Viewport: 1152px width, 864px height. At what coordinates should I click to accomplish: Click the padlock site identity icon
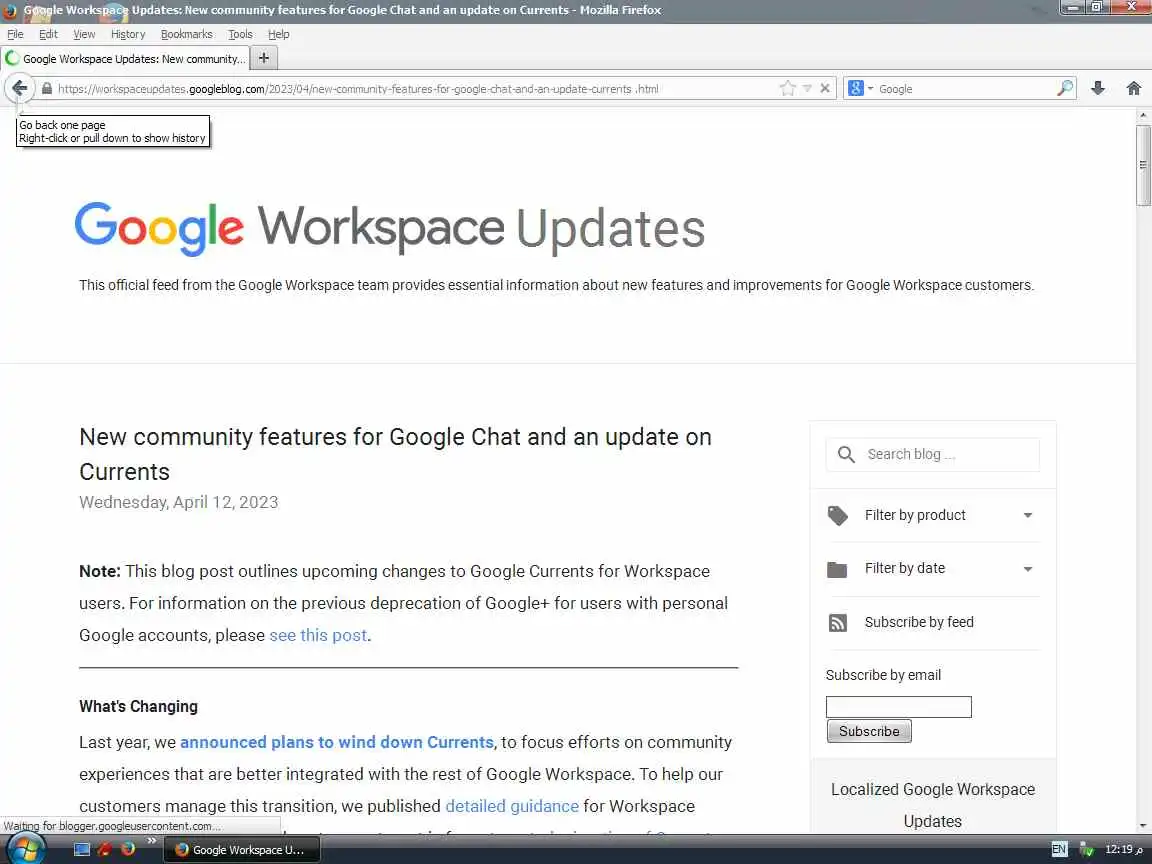point(46,88)
